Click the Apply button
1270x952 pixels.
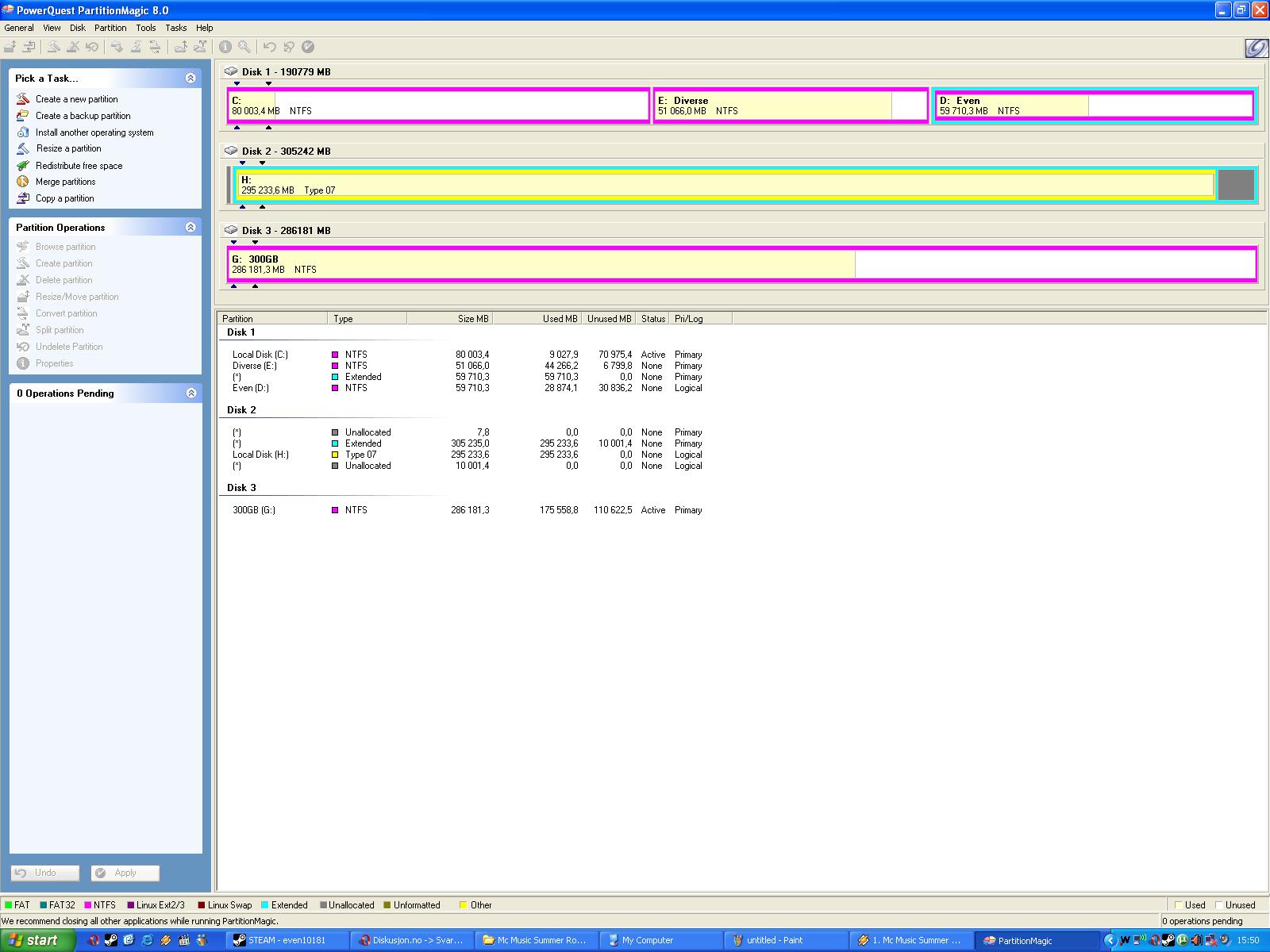pyautogui.click(x=125, y=873)
